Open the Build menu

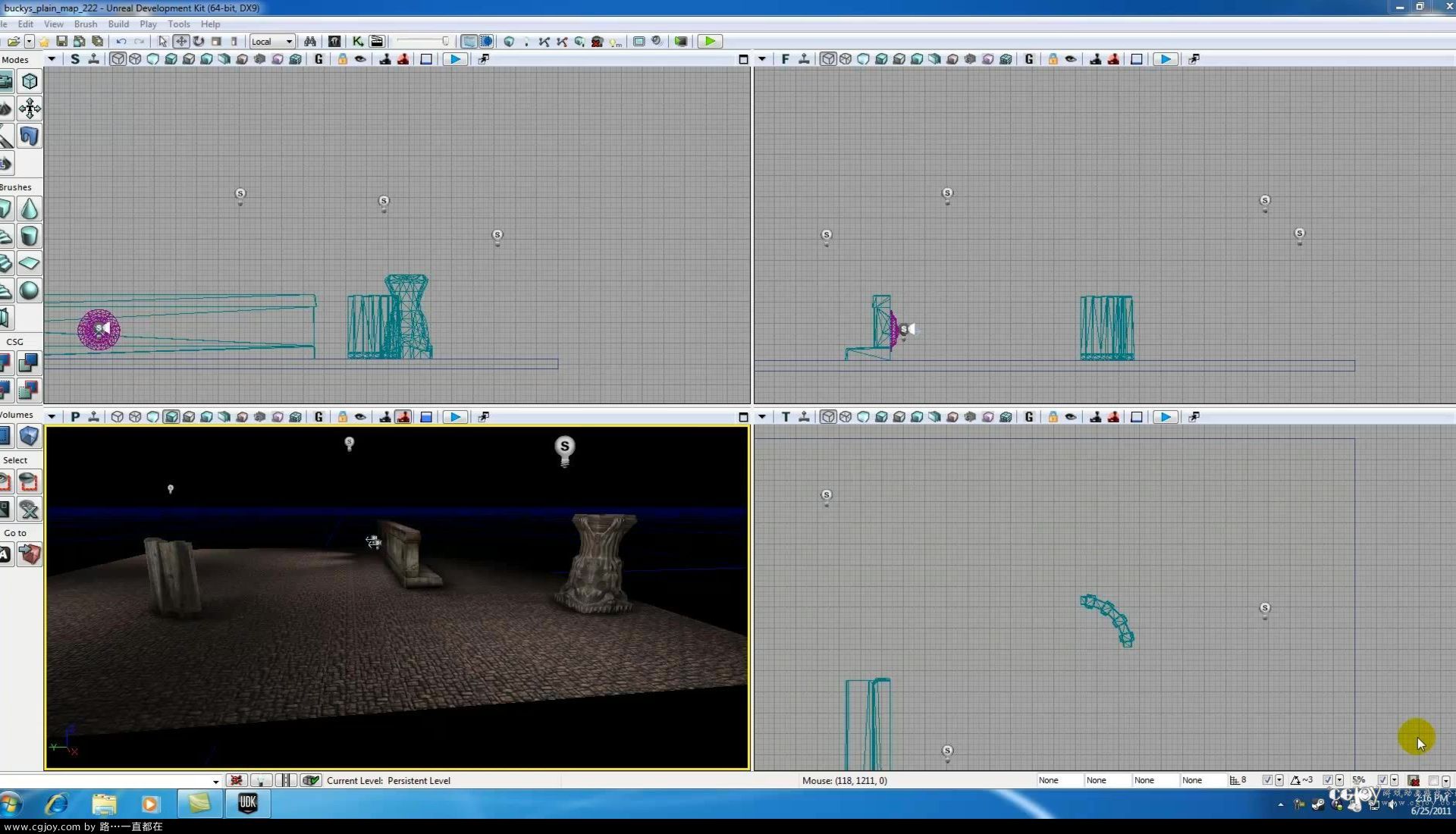118,24
